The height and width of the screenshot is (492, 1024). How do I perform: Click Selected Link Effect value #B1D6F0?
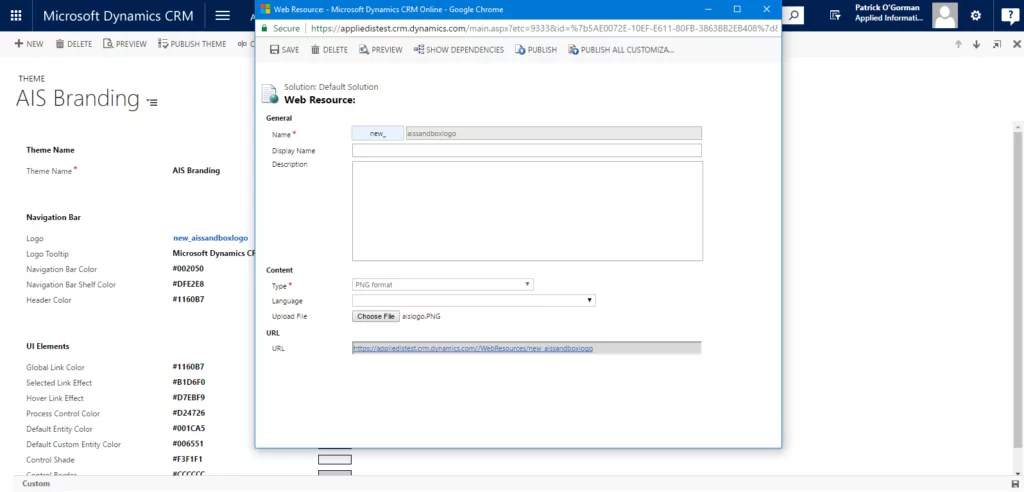point(189,383)
